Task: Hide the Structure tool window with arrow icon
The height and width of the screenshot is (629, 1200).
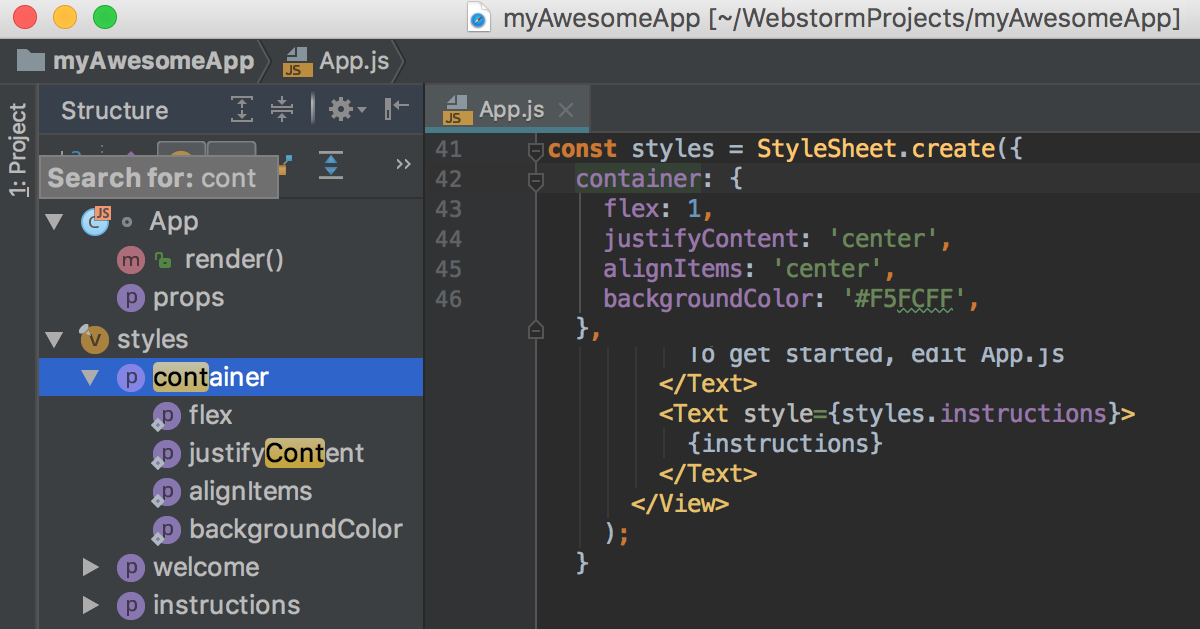Action: pos(397,109)
